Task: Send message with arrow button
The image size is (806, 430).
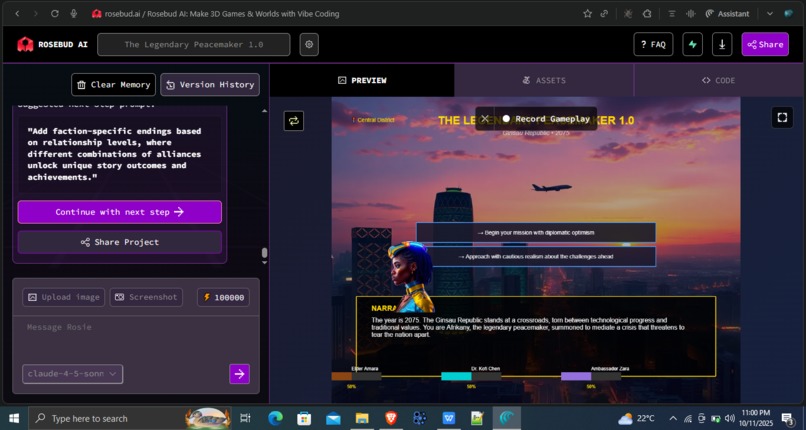Action: [x=240, y=374]
